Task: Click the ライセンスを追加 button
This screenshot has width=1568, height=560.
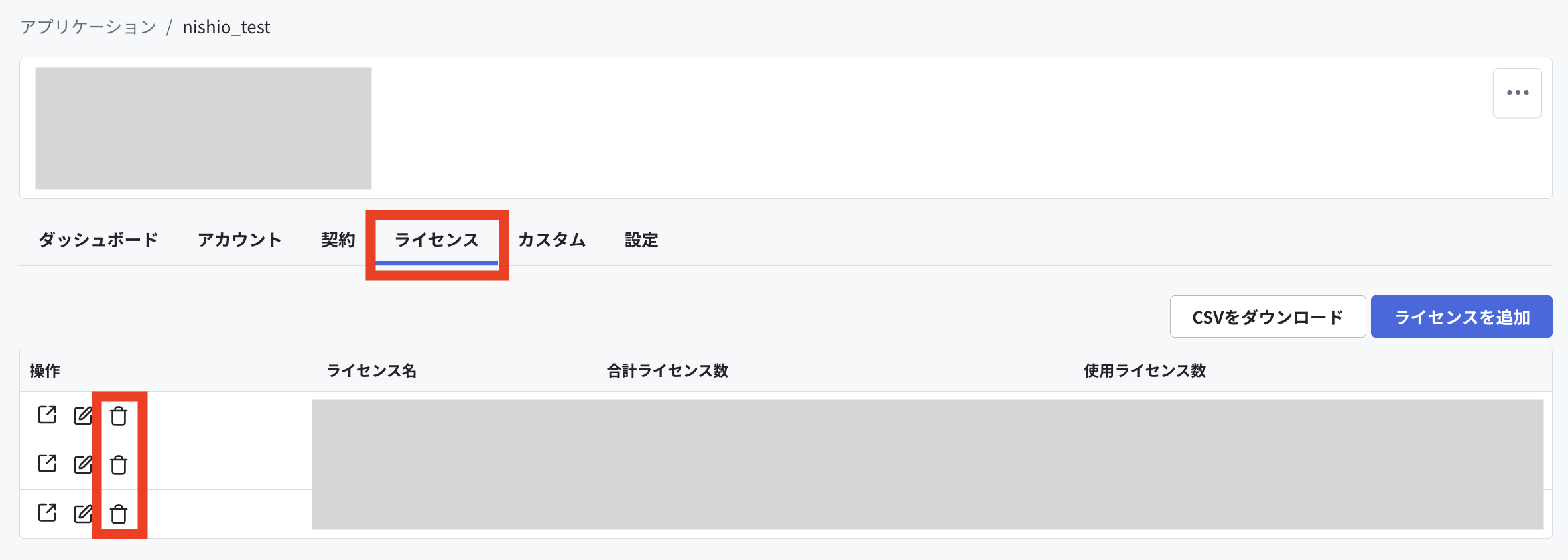Action: click(x=1462, y=316)
